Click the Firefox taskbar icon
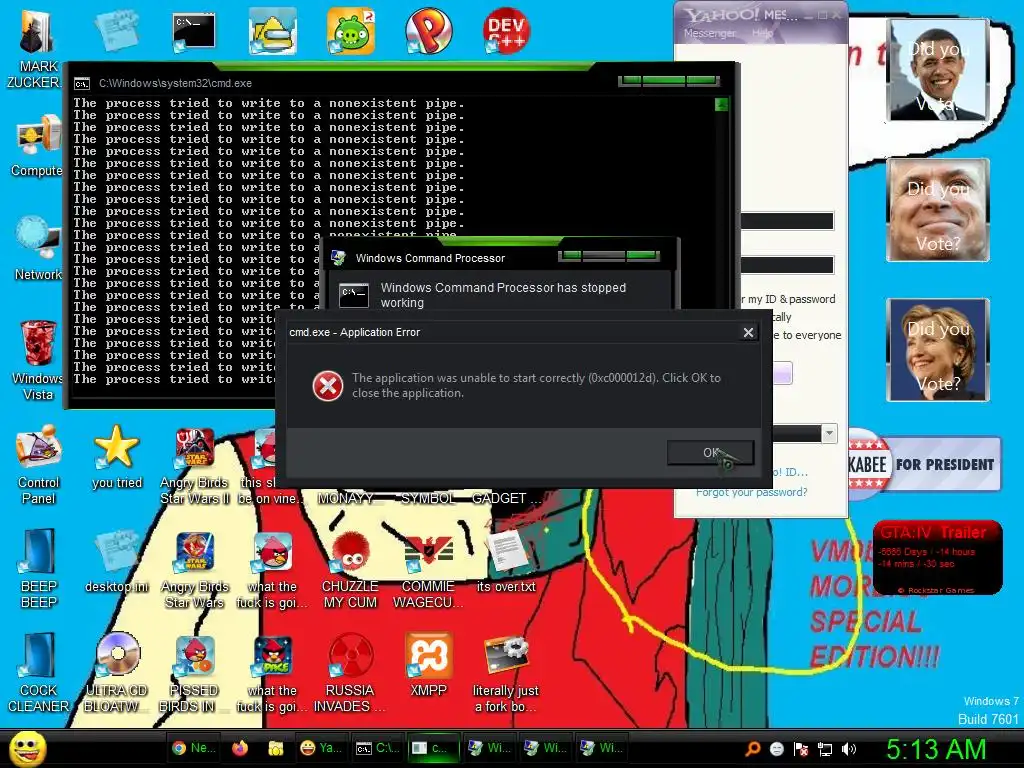Image resolution: width=1024 pixels, height=768 pixels. tap(240, 748)
